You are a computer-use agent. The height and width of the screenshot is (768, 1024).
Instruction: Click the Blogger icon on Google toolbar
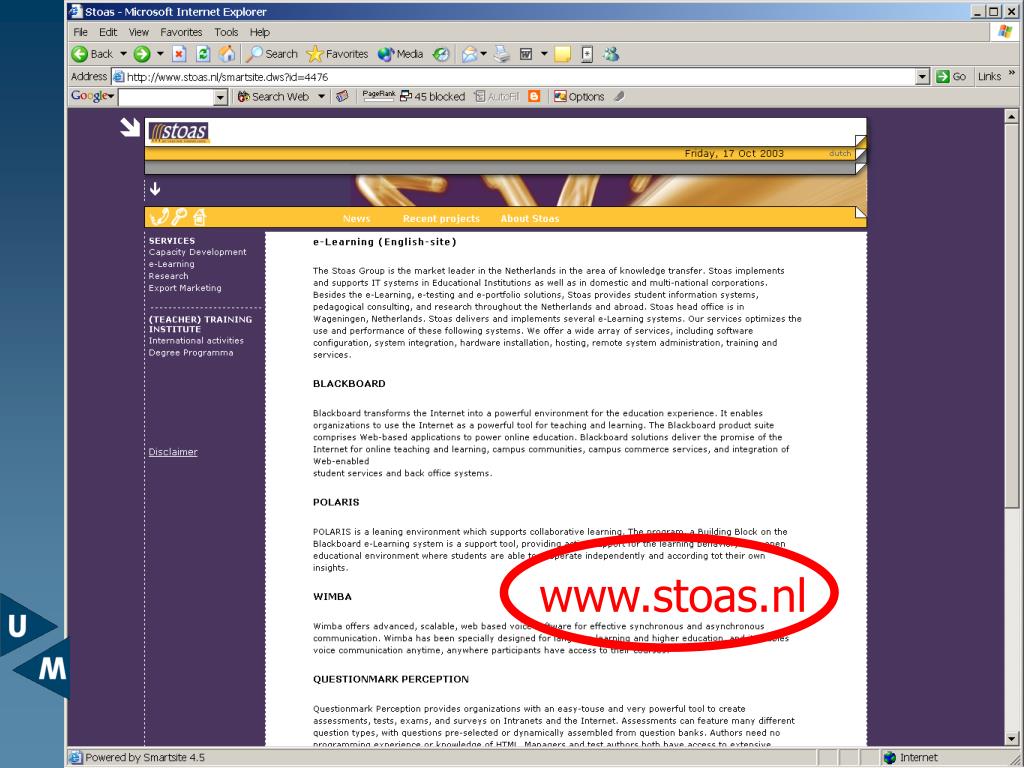(x=534, y=97)
